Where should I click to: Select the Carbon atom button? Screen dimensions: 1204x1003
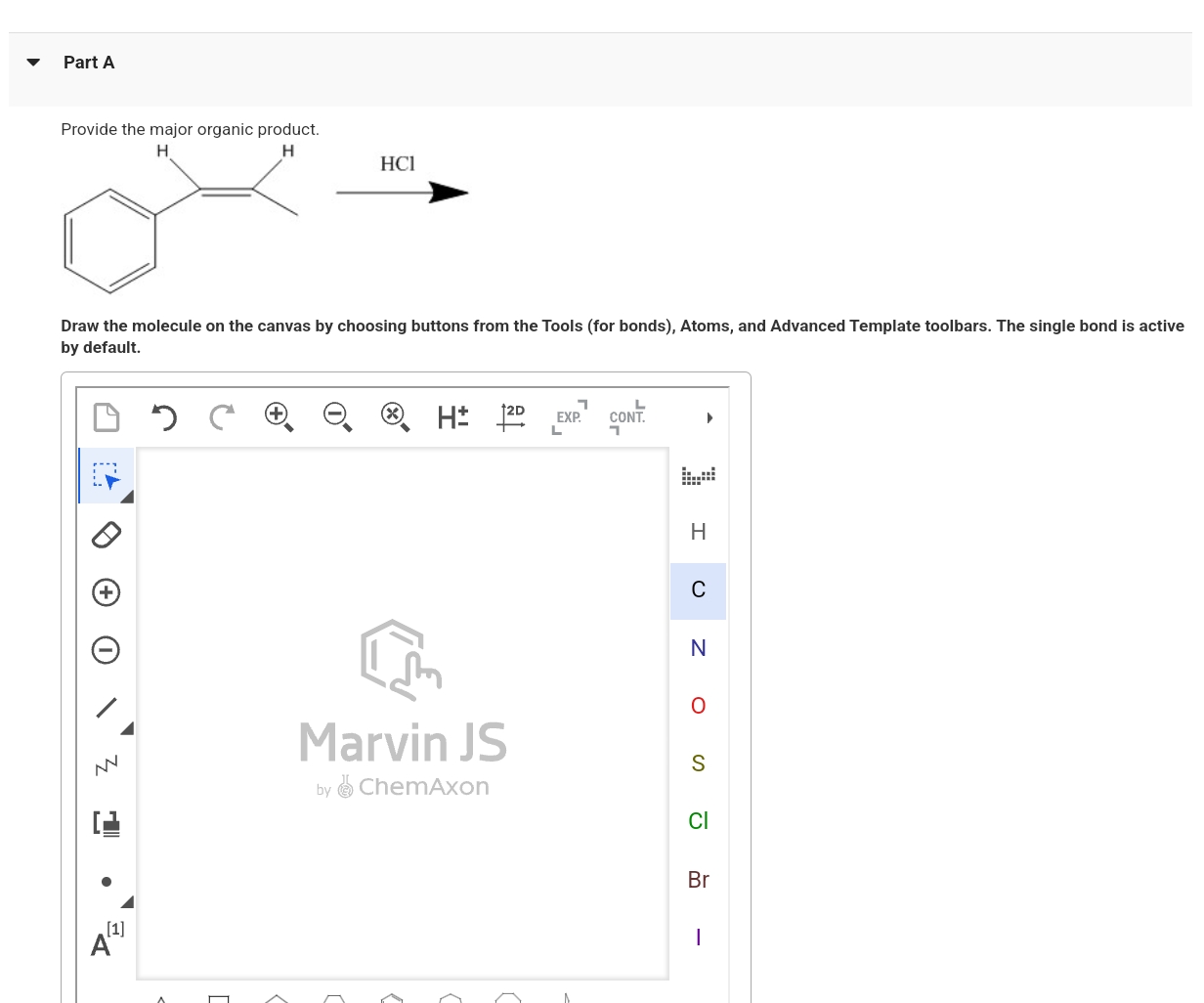(x=698, y=589)
